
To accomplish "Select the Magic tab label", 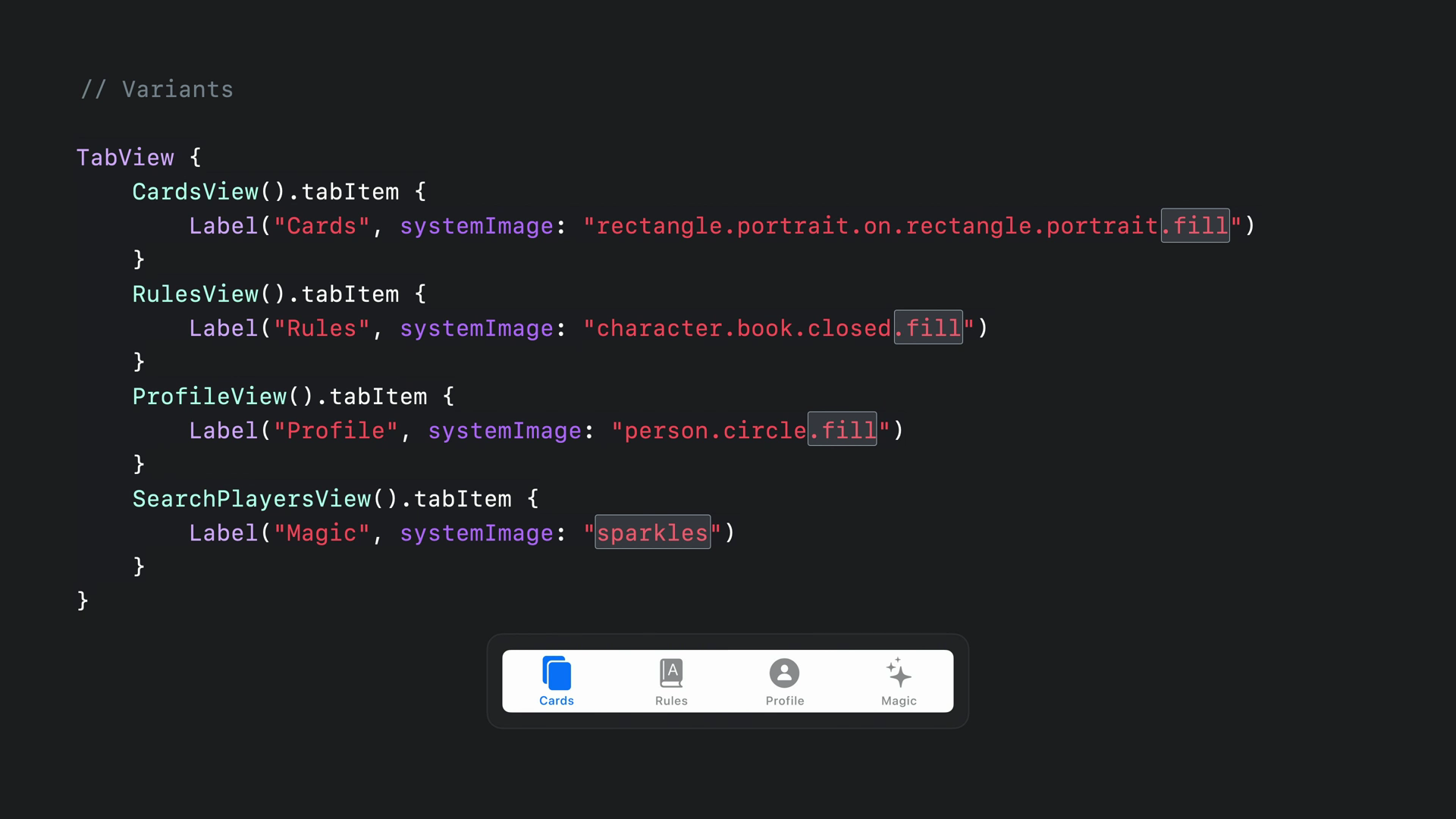I will tap(899, 701).
